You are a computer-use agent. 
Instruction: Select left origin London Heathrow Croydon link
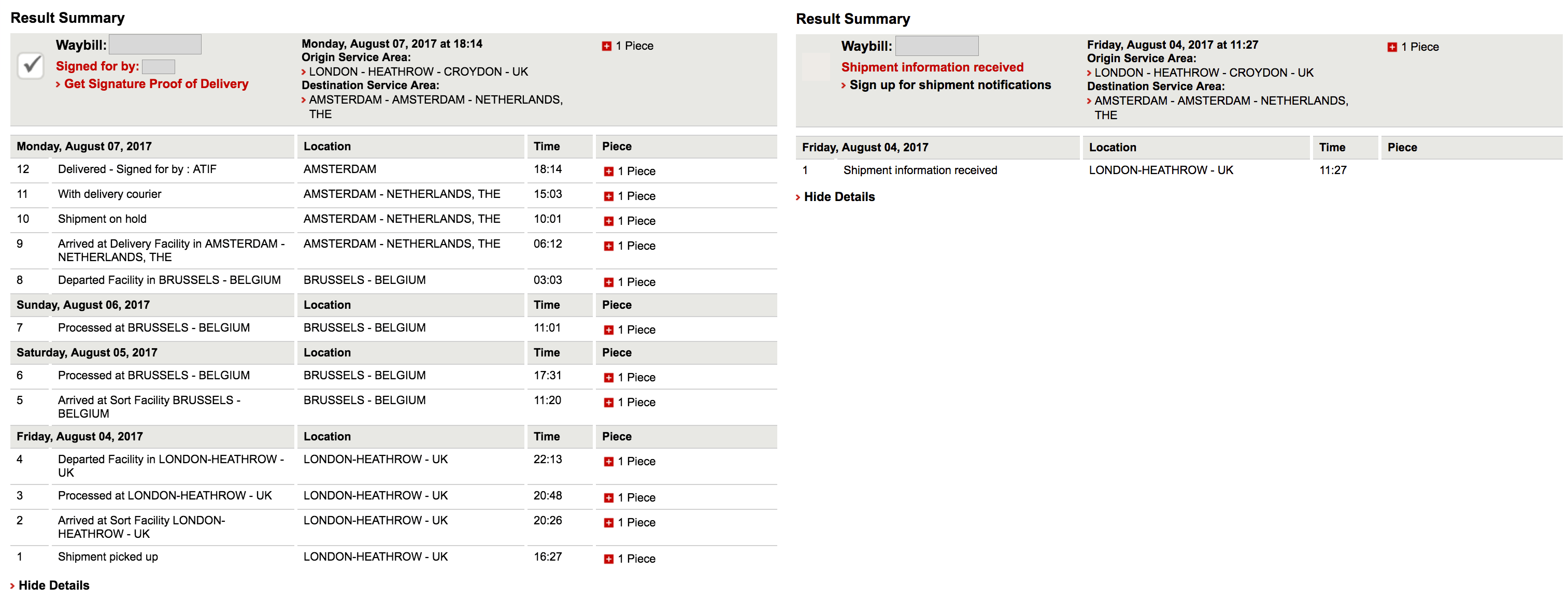(x=418, y=72)
